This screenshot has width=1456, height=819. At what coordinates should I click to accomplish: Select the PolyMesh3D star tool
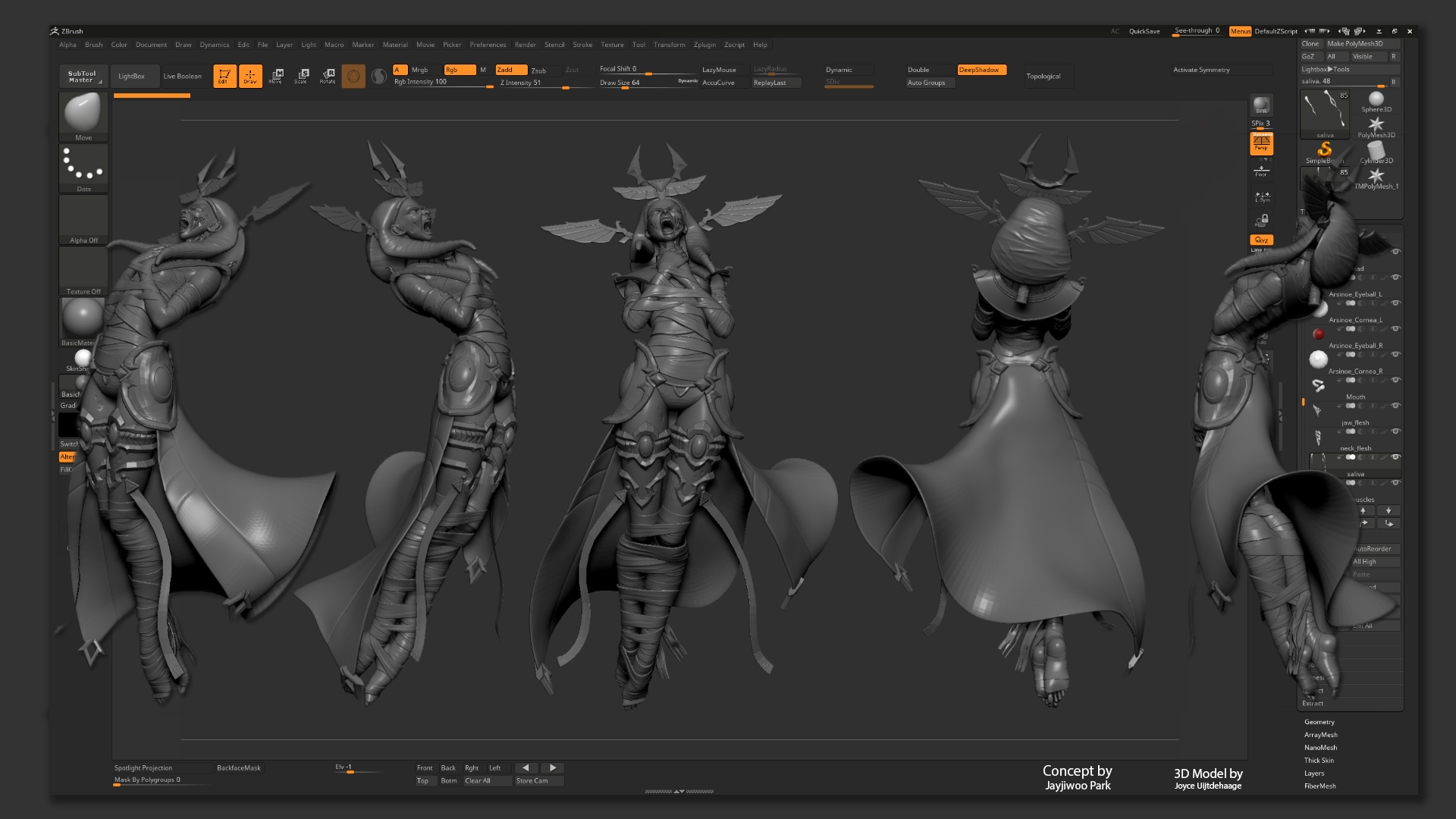(1376, 127)
